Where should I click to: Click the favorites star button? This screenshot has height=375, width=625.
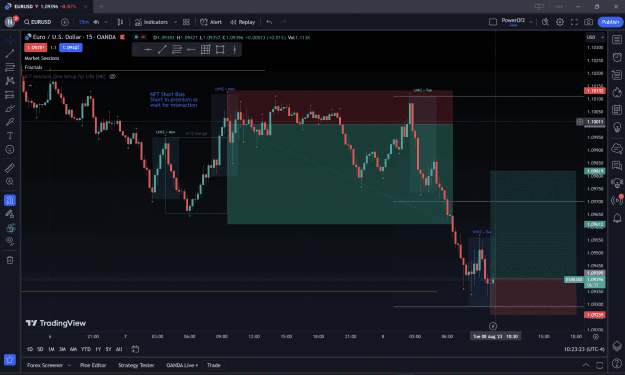coord(10,359)
